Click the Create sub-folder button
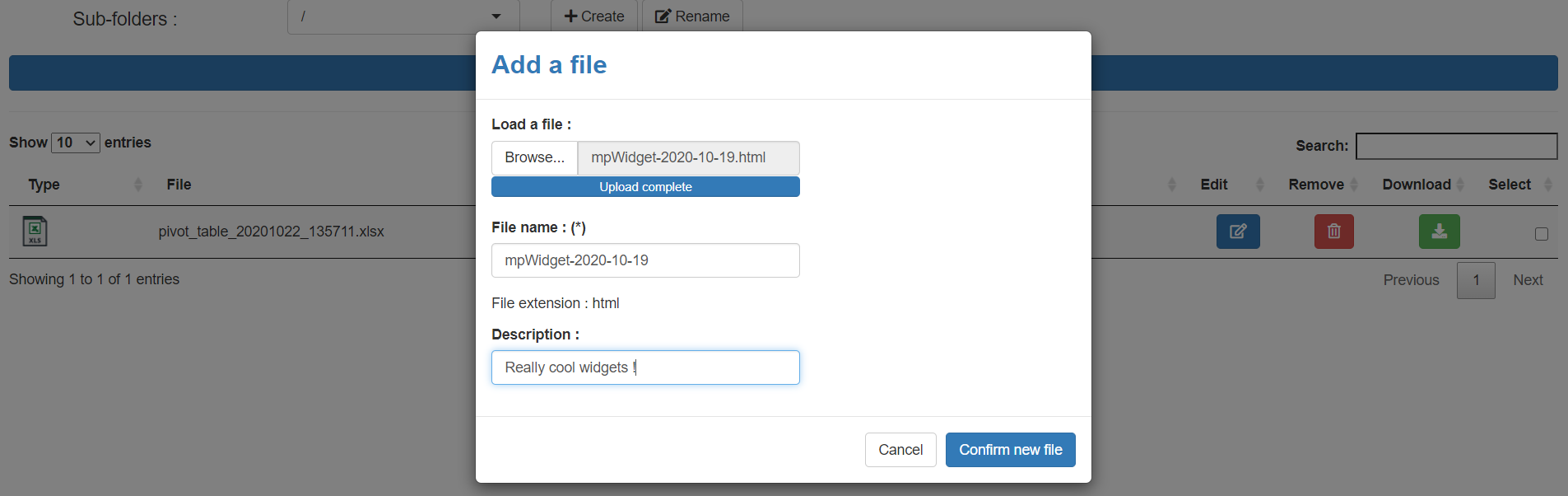Image resolution: width=1568 pixels, height=496 pixels. (593, 16)
